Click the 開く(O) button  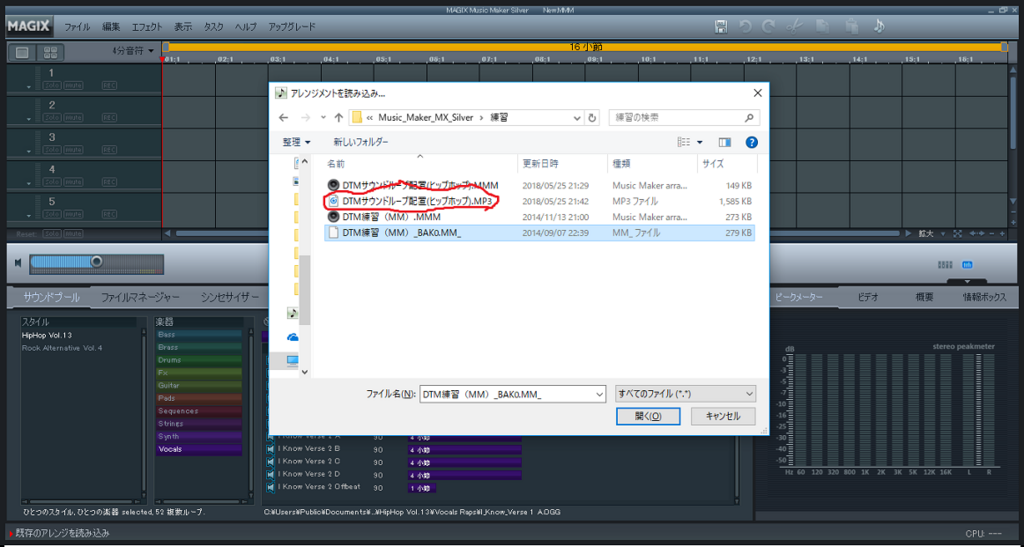[x=648, y=416]
